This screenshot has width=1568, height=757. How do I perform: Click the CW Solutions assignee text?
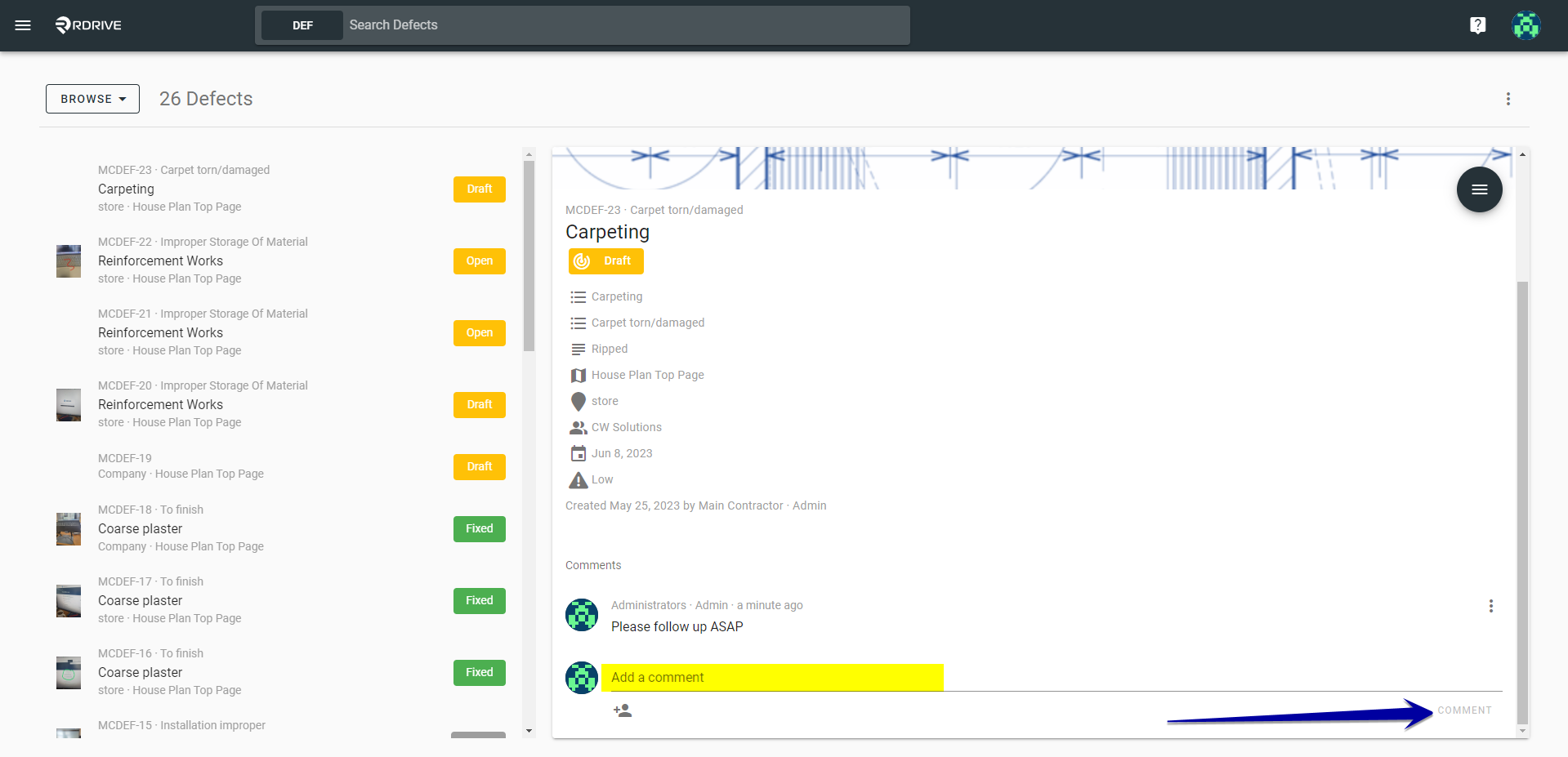[627, 428]
